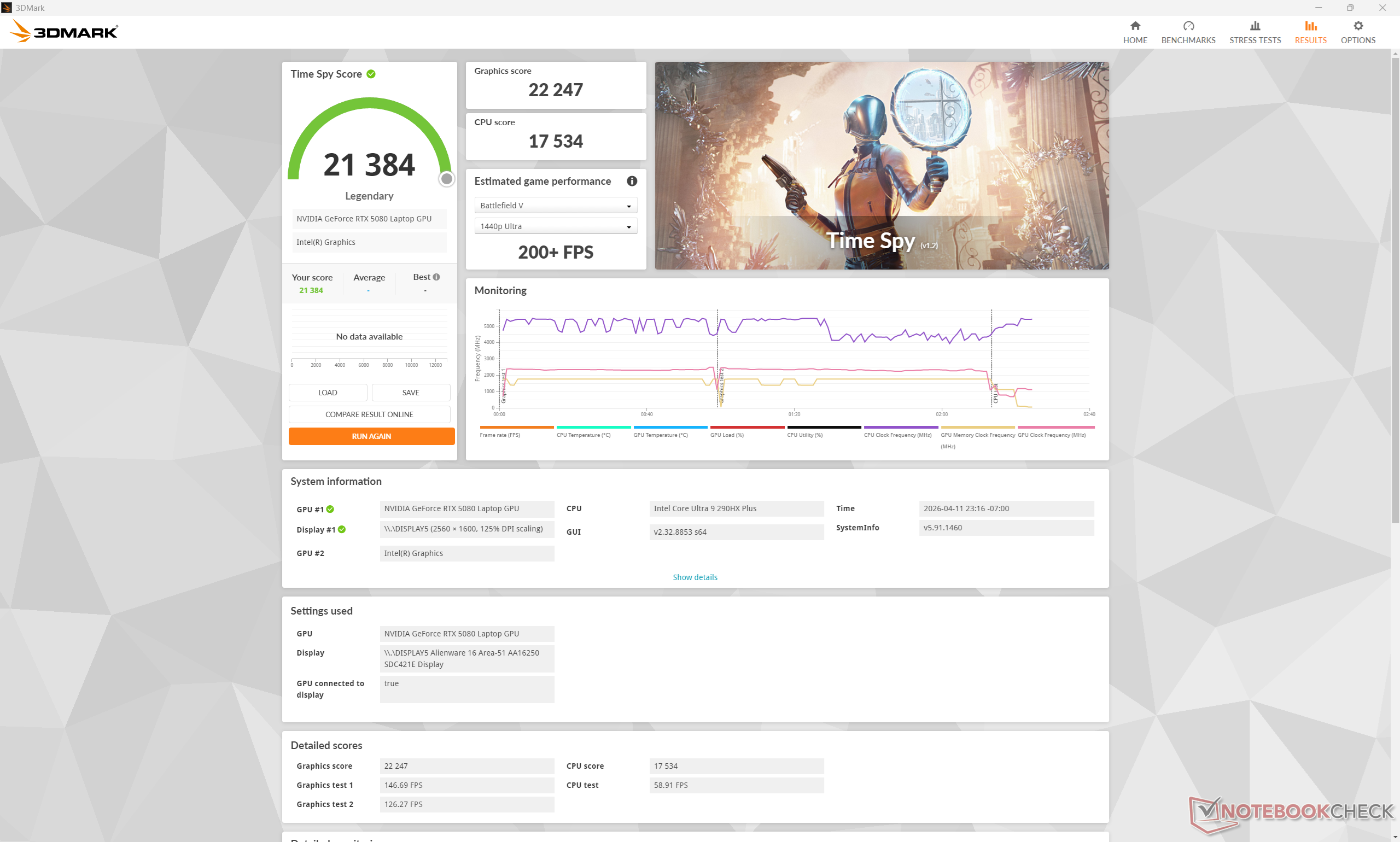The image size is (1400, 842).
Task: Click the green validation check next to Time Spy Score
Action: coord(371,74)
